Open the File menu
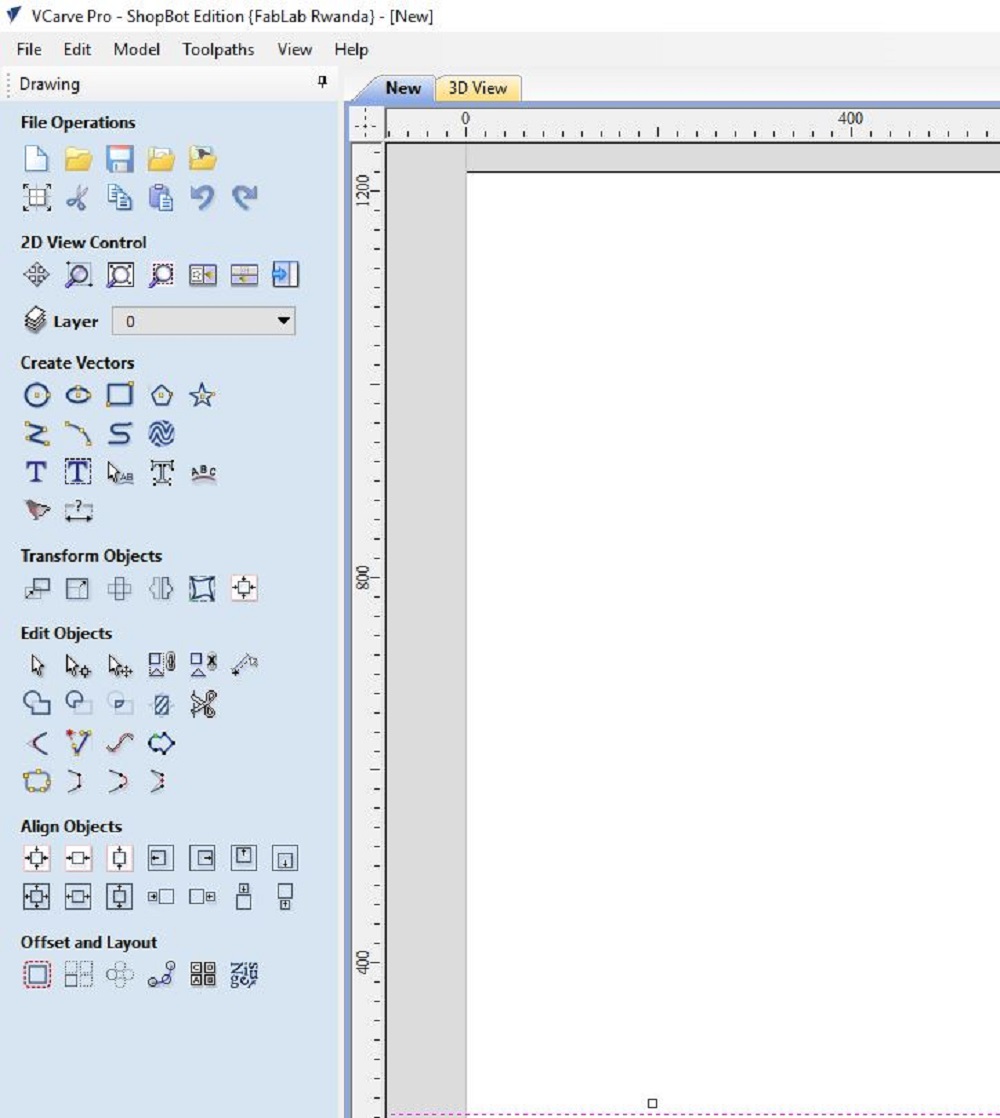This screenshot has width=1000, height=1118. tap(29, 49)
